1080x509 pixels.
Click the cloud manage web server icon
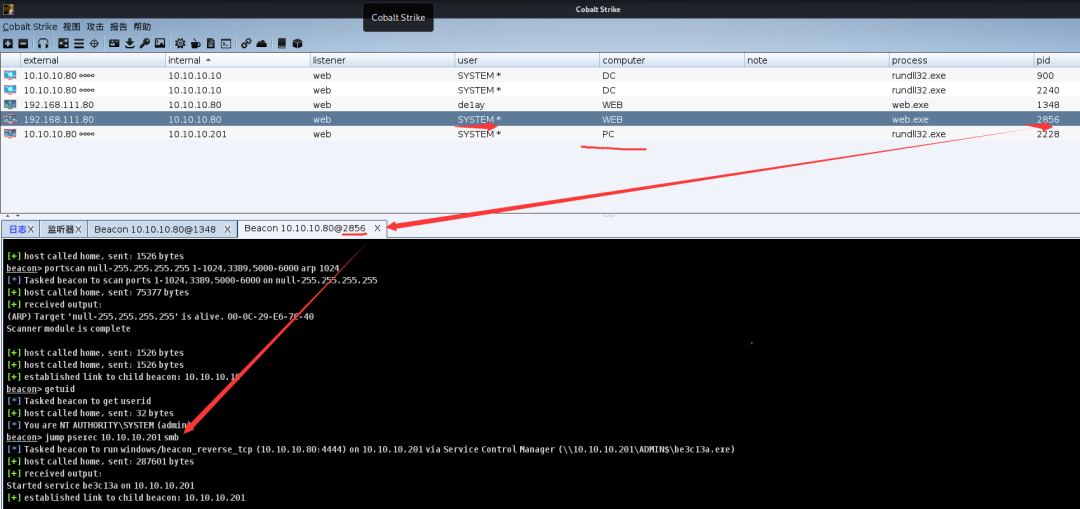coord(262,43)
